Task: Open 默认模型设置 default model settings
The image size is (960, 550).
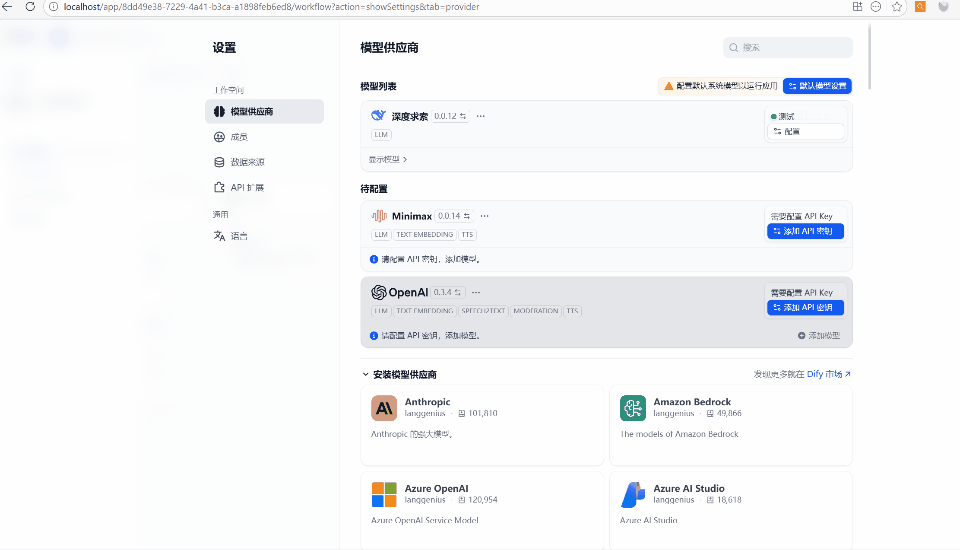Action: (x=817, y=86)
